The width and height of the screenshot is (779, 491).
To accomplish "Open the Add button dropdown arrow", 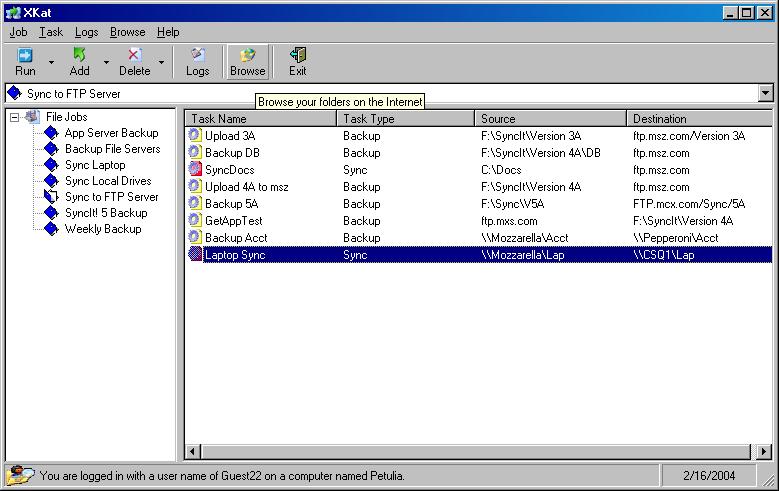I will 106,62.
